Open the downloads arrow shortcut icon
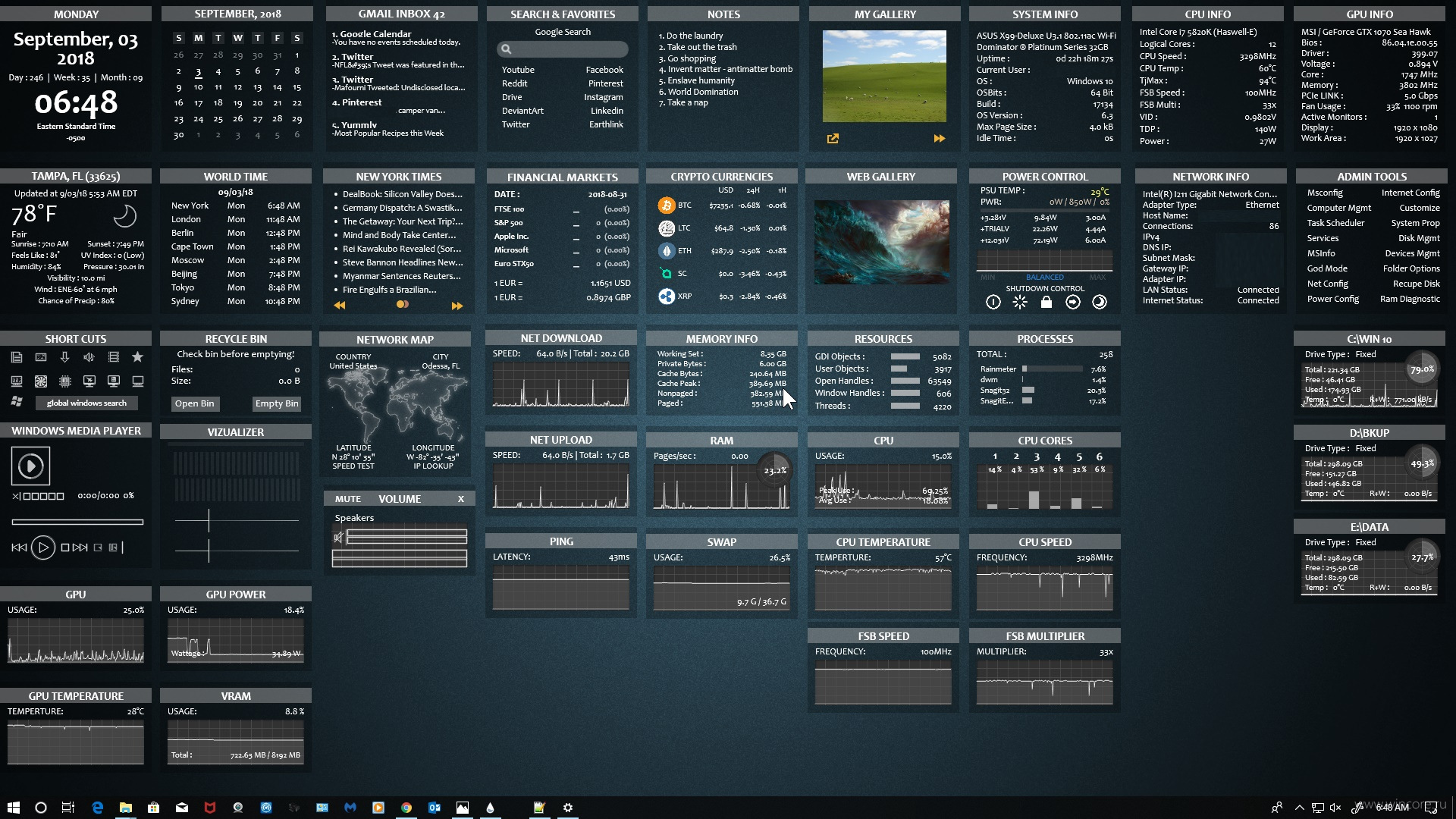Image resolution: width=1456 pixels, height=819 pixels. click(65, 357)
